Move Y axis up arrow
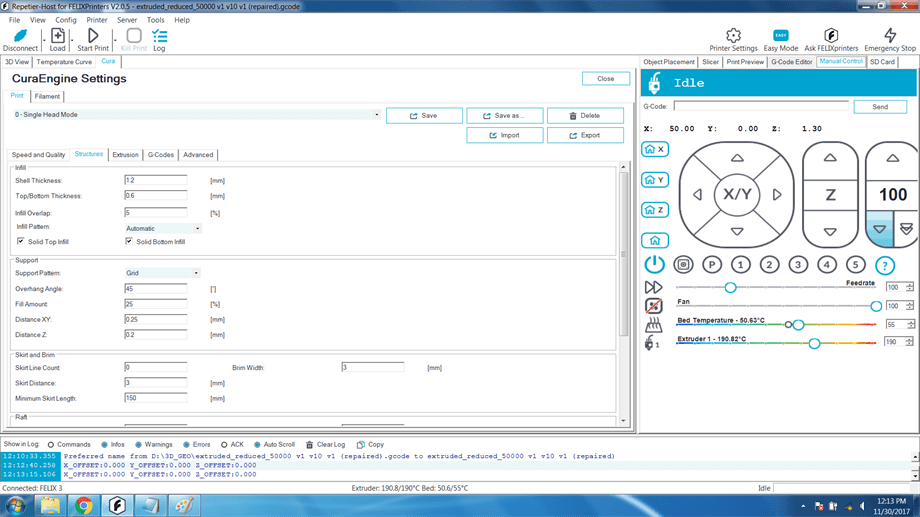 point(737,158)
